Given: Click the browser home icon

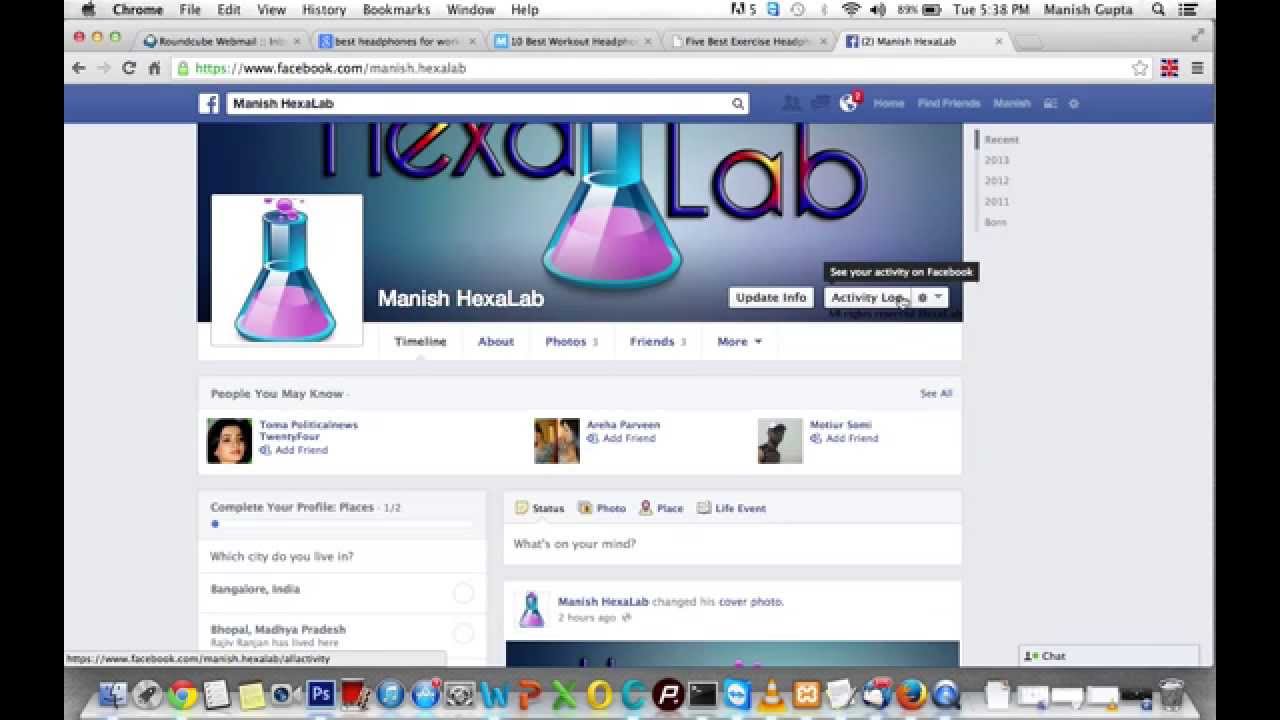Looking at the screenshot, I should 154,68.
